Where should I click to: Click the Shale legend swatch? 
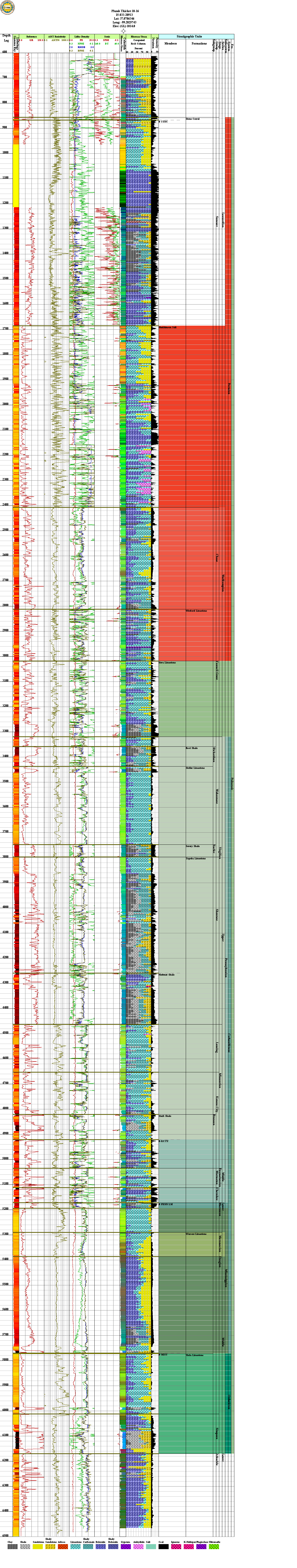(25, 1546)
